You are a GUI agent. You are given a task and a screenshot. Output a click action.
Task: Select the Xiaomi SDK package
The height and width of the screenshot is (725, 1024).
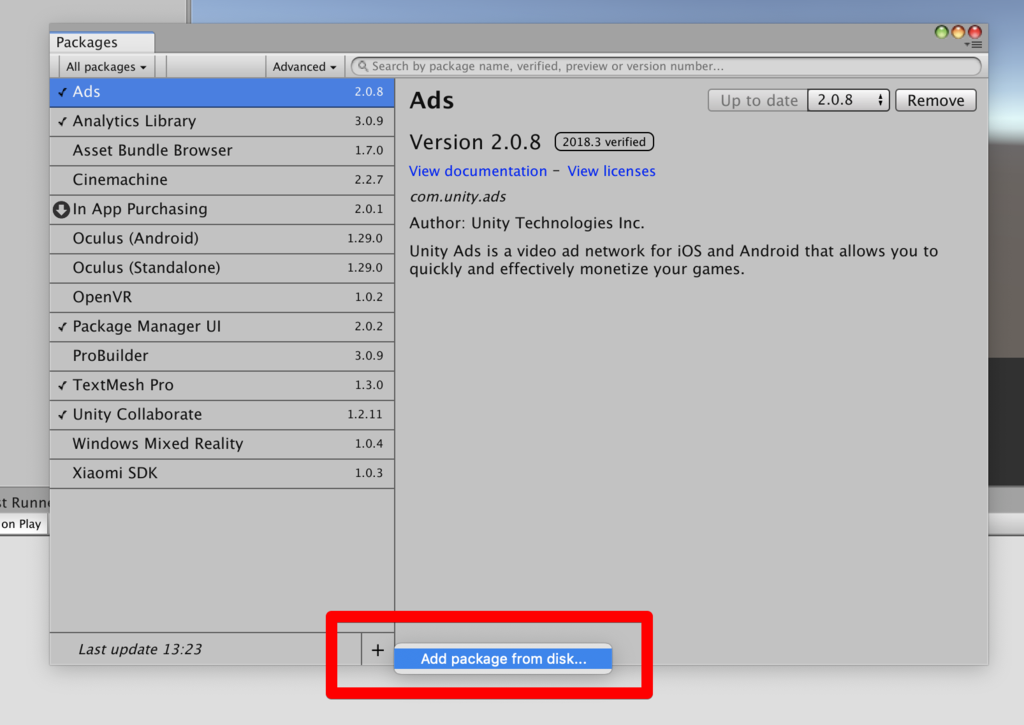coord(222,474)
